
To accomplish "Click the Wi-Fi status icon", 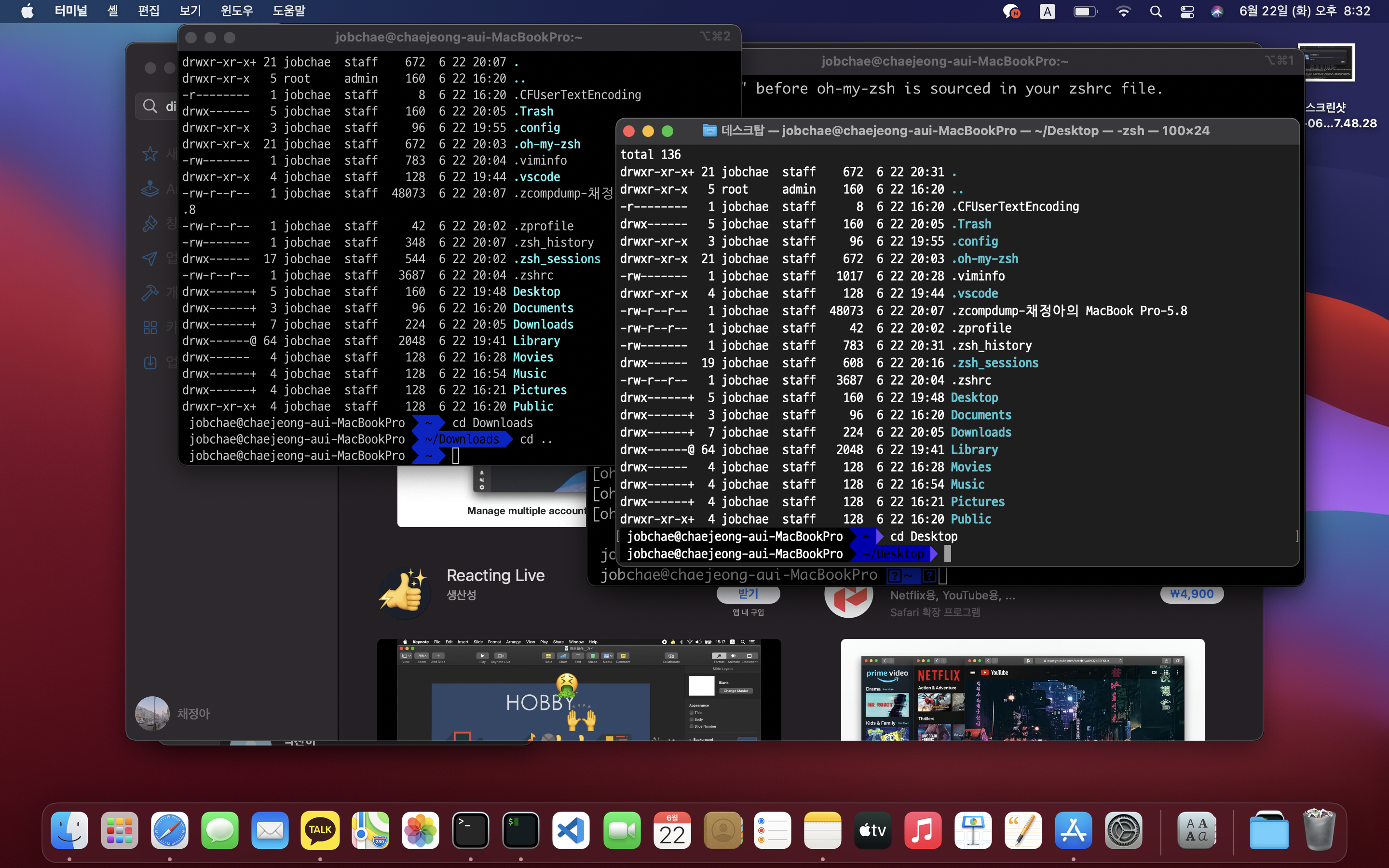I will point(1123,12).
